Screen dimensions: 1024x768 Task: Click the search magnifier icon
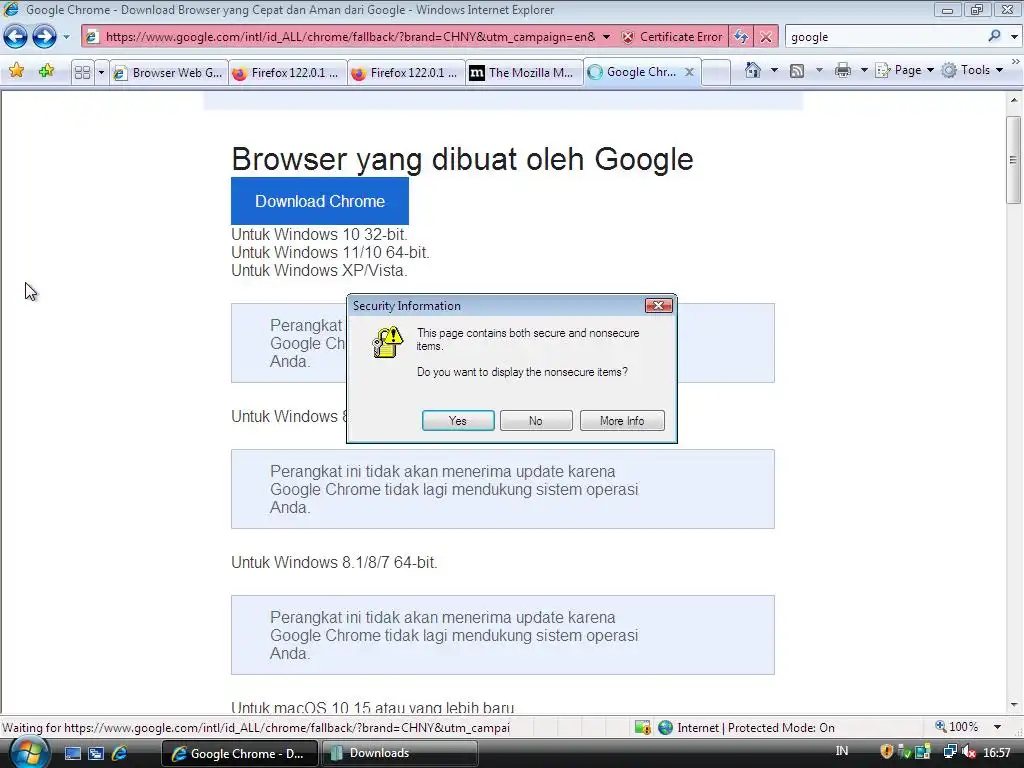pyautogui.click(x=994, y=36)
